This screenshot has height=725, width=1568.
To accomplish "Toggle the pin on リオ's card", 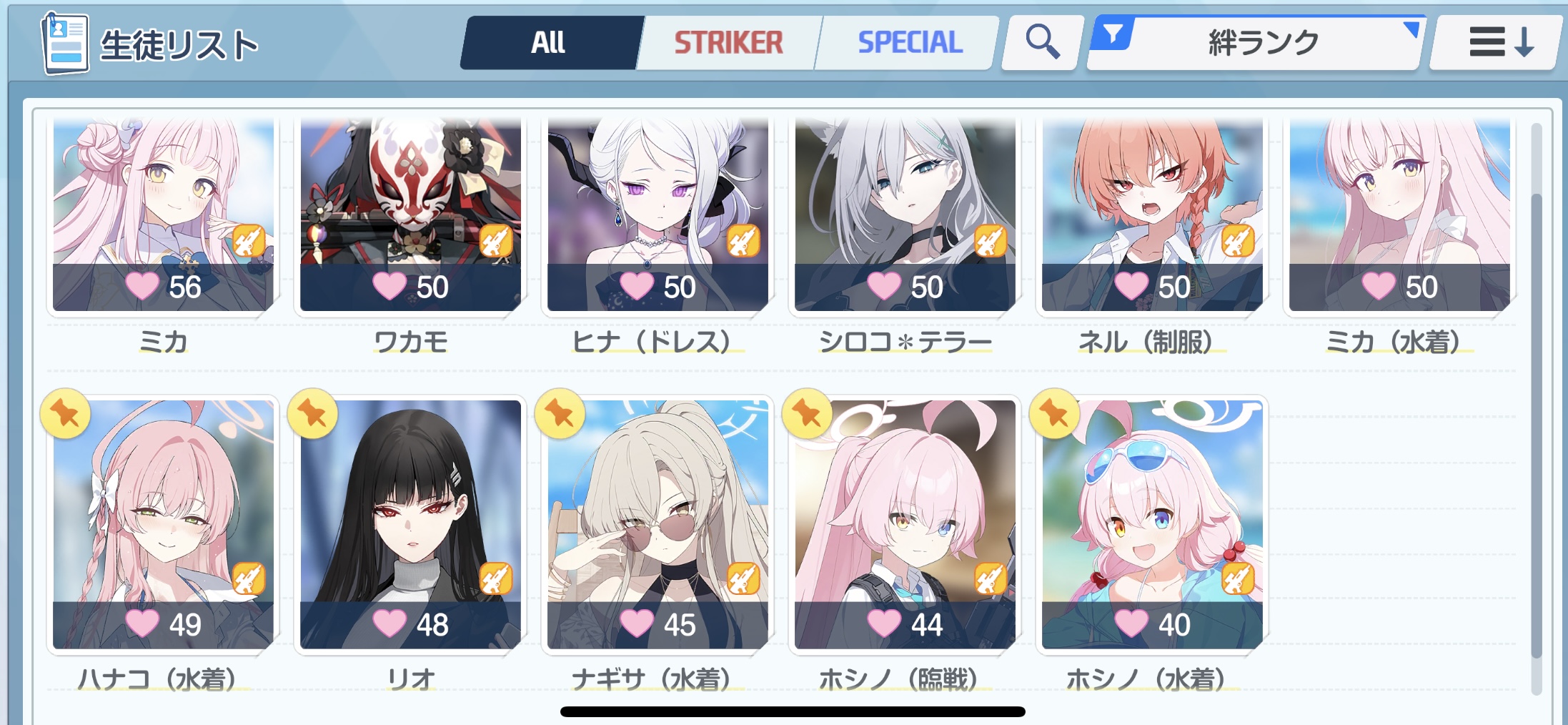I will (313, 413).
